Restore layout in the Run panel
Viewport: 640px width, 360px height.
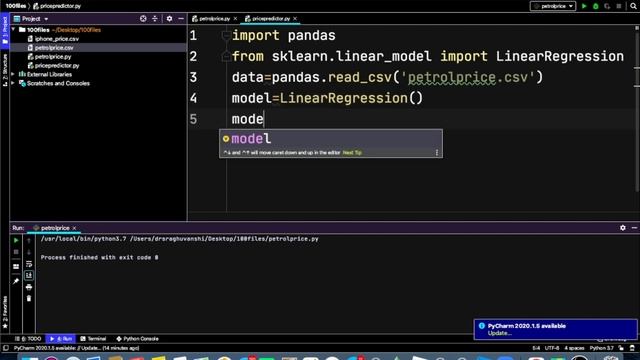(16, 267)
